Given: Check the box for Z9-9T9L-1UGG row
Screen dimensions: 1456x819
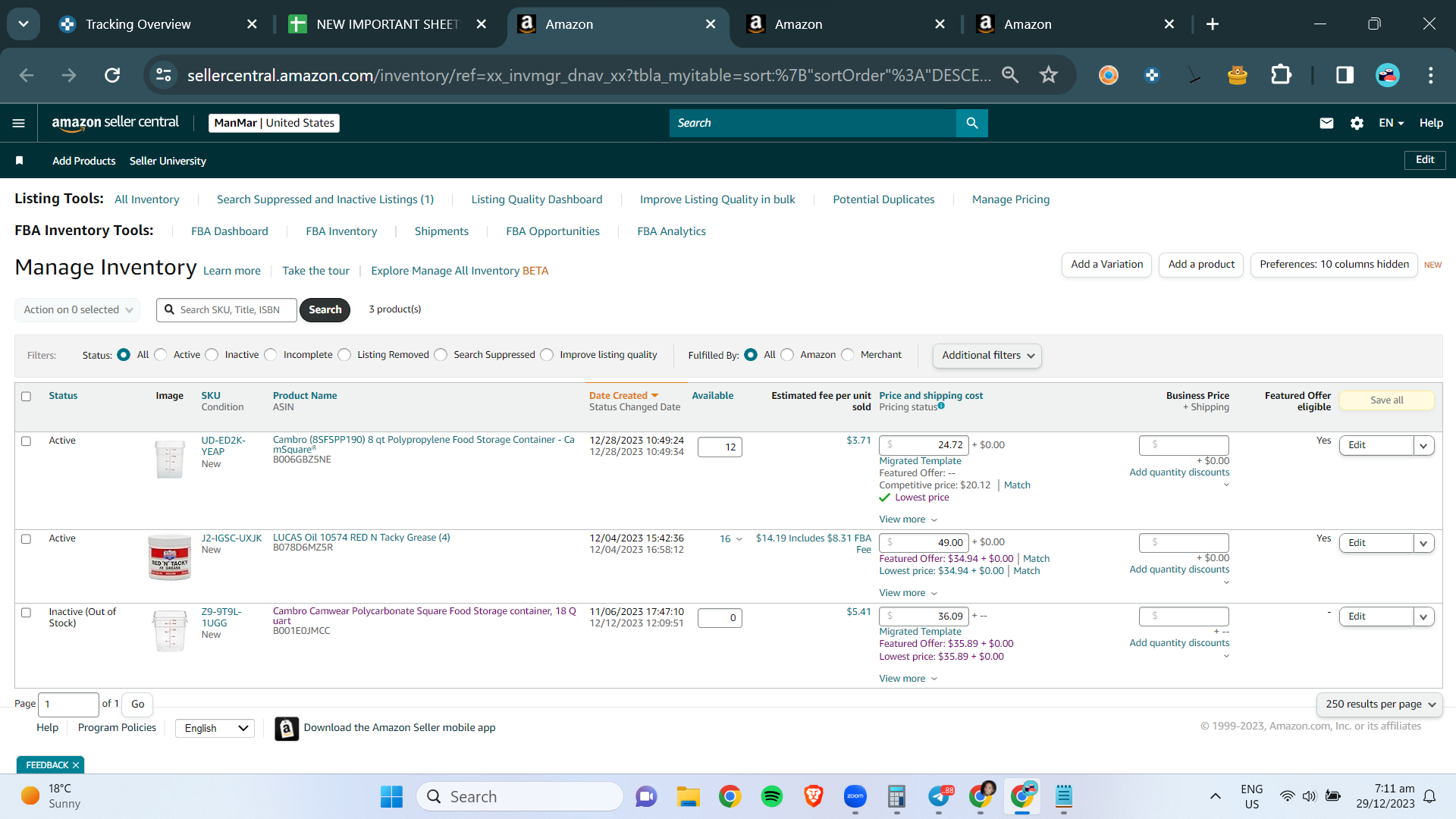Looking at the screenshot, I should point(27,612).
